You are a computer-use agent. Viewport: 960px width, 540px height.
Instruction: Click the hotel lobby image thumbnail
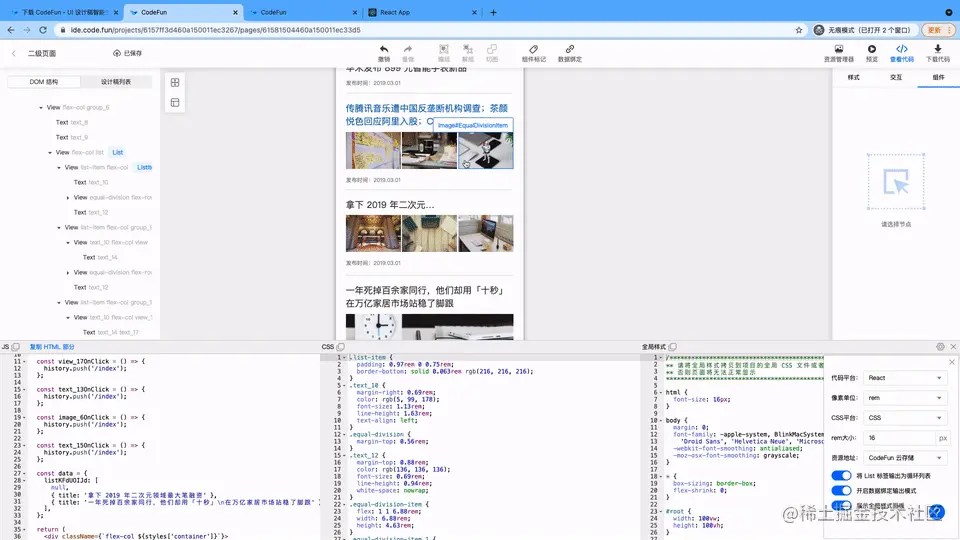click(x=373, y=233)
